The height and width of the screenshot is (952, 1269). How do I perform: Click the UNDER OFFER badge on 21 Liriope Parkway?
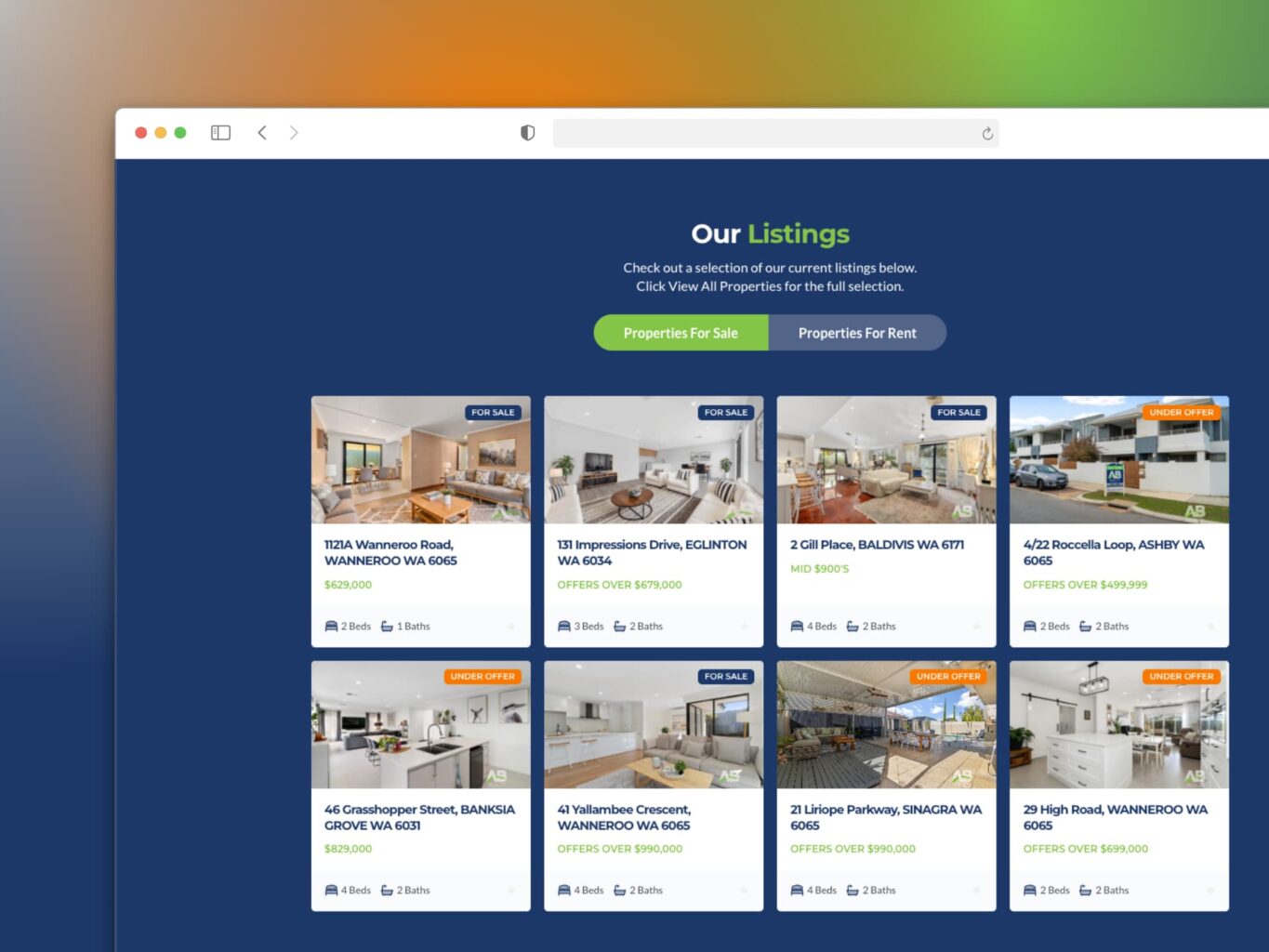tap(948, 676)
